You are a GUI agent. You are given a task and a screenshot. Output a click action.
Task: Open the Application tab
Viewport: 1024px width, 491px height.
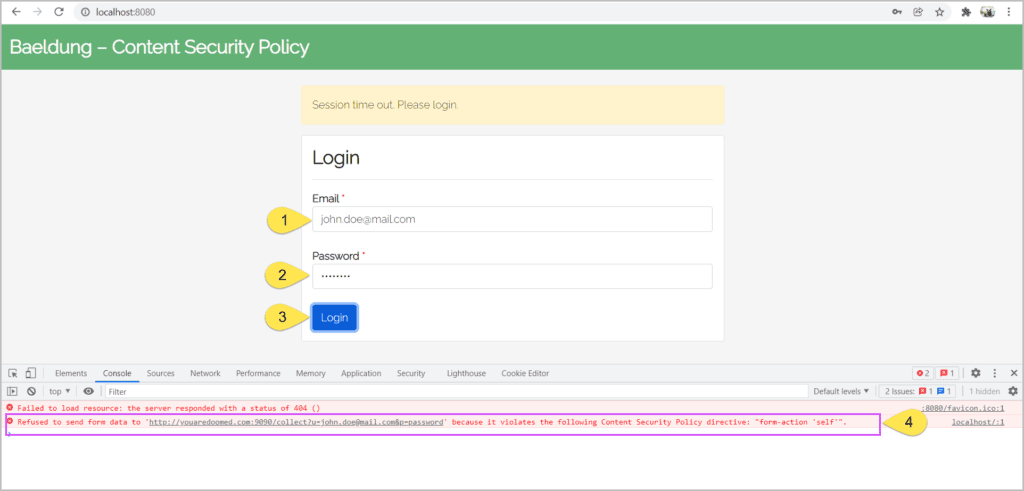pyautogui.click(x=361, y=373)
